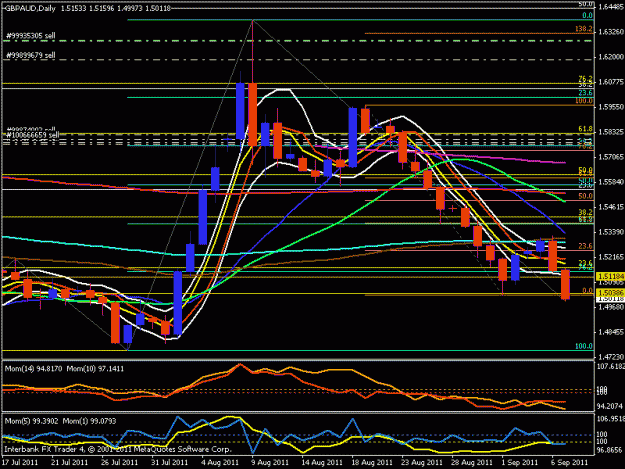
Task: Select the red 50.0 Fibonacci level label
Action: 586,196
